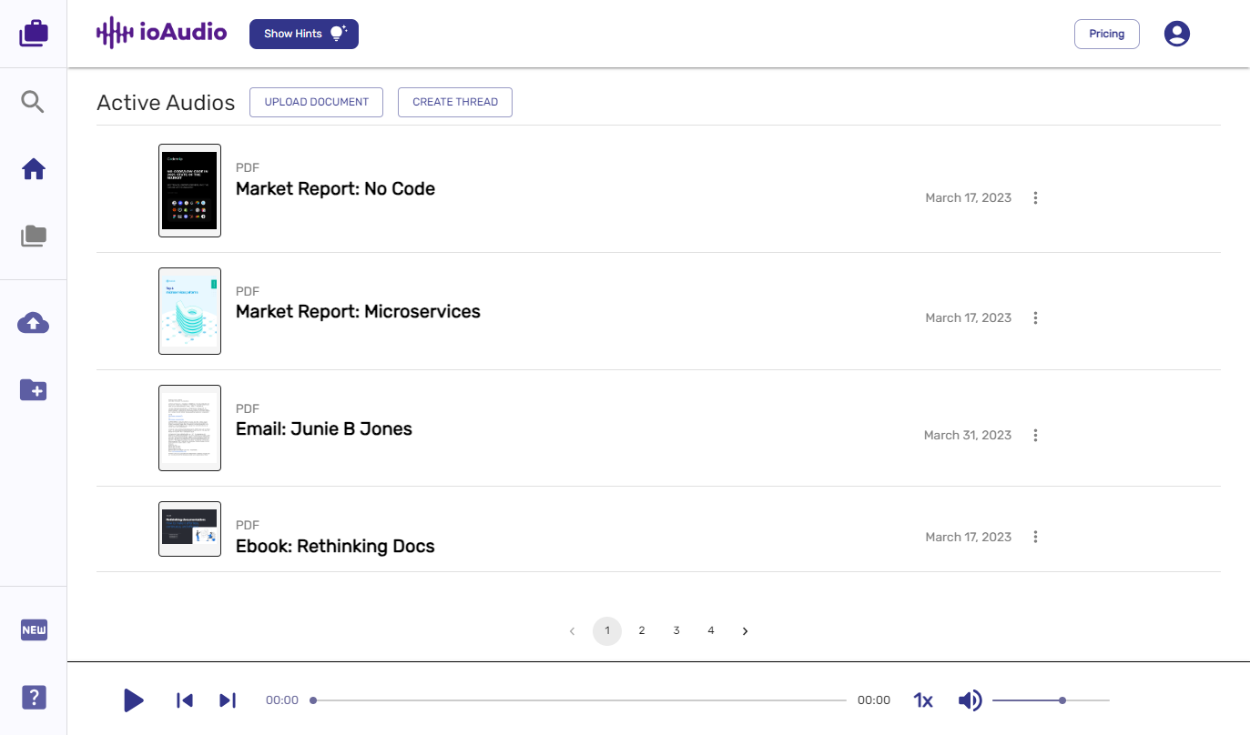1250x735 pixels.
Task: Go to pagination page 1
Action: click(607, 631)
